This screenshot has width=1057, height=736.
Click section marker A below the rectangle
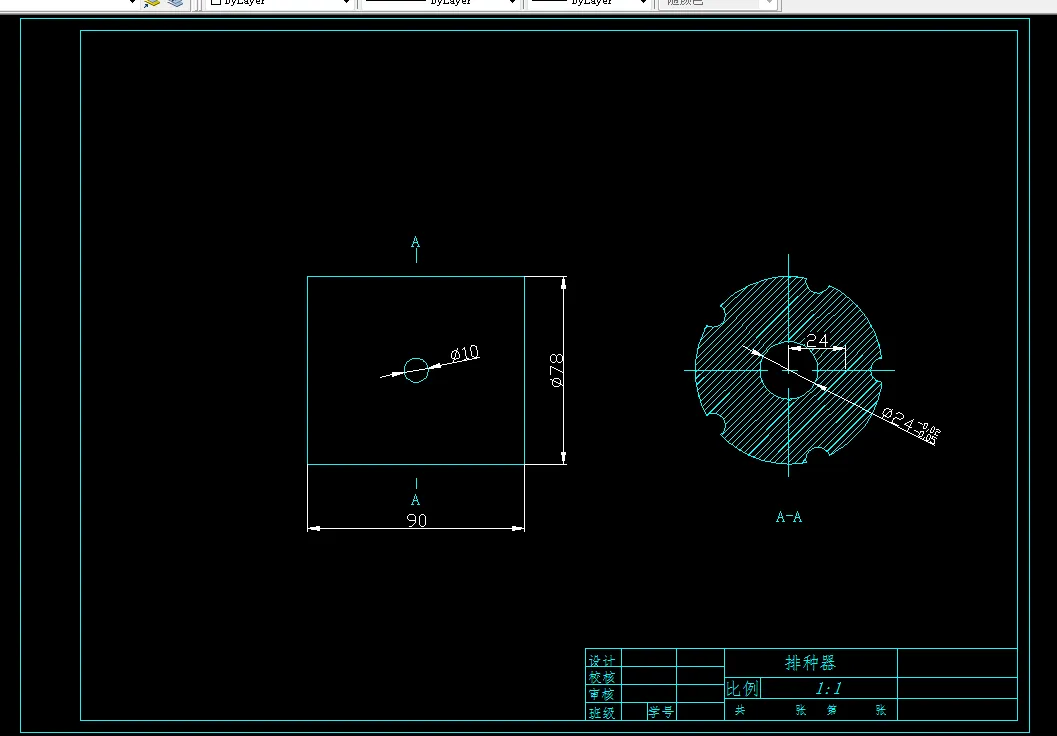[415, 500]
